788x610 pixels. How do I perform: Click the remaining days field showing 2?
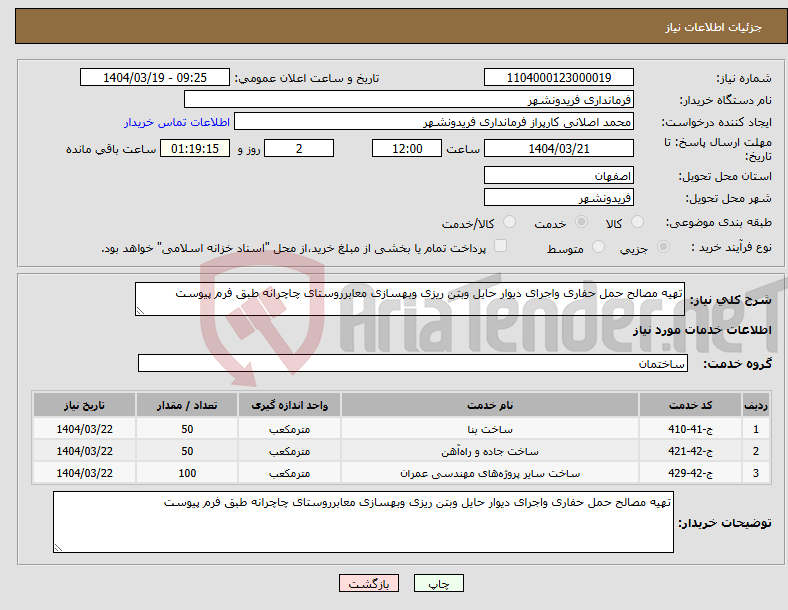click(299, 148)
